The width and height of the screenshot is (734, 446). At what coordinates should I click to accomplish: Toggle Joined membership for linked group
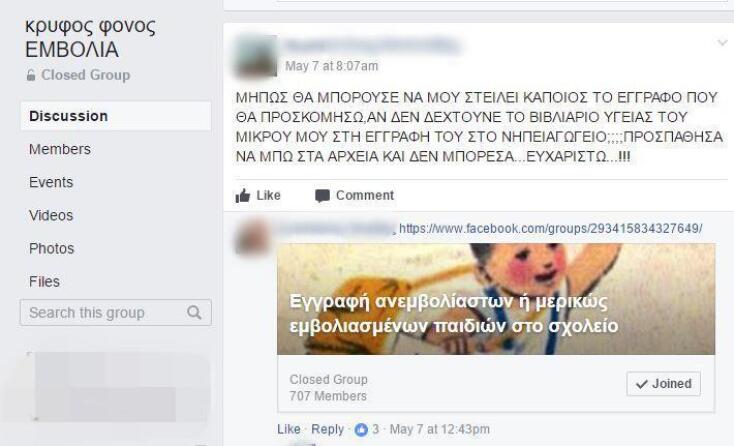coord(663,384)
